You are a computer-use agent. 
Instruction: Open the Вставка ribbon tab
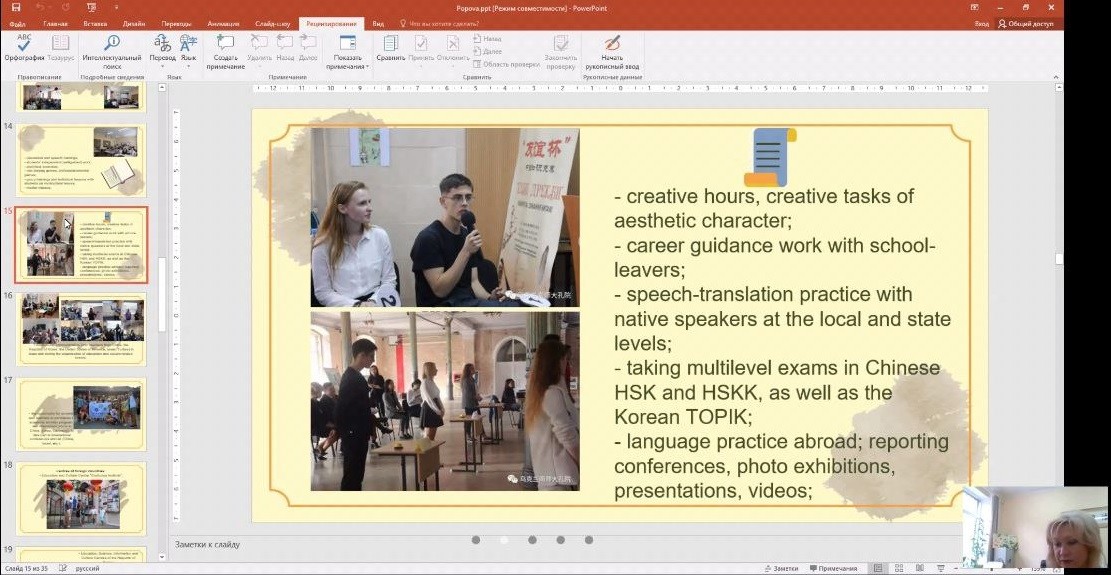pos(93,23)
